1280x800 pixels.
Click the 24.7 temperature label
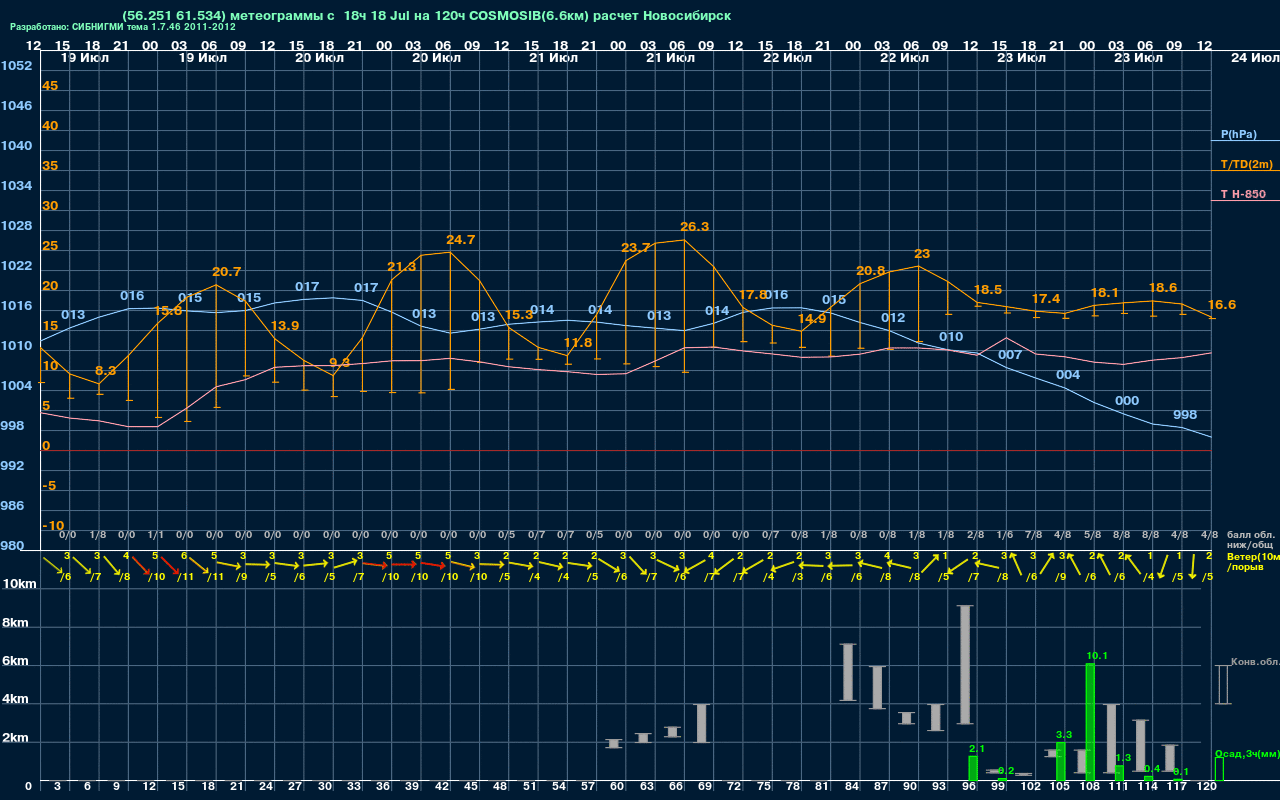[x=461, y=240]
